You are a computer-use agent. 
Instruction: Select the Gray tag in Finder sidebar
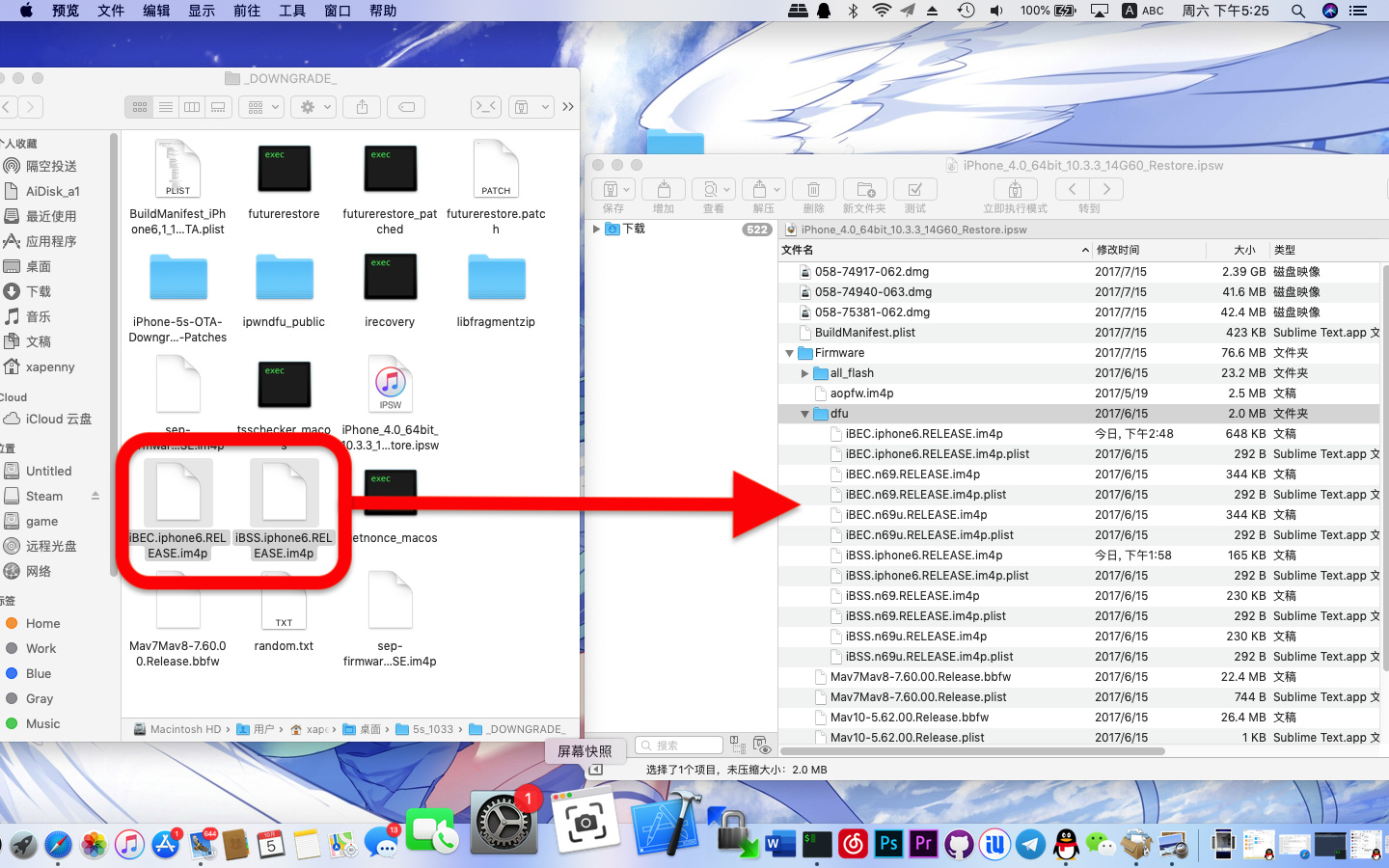click(40, 698)
